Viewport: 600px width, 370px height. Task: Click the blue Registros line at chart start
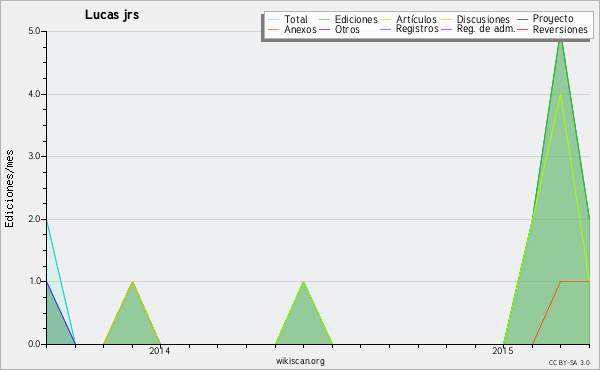click(47, 282)
